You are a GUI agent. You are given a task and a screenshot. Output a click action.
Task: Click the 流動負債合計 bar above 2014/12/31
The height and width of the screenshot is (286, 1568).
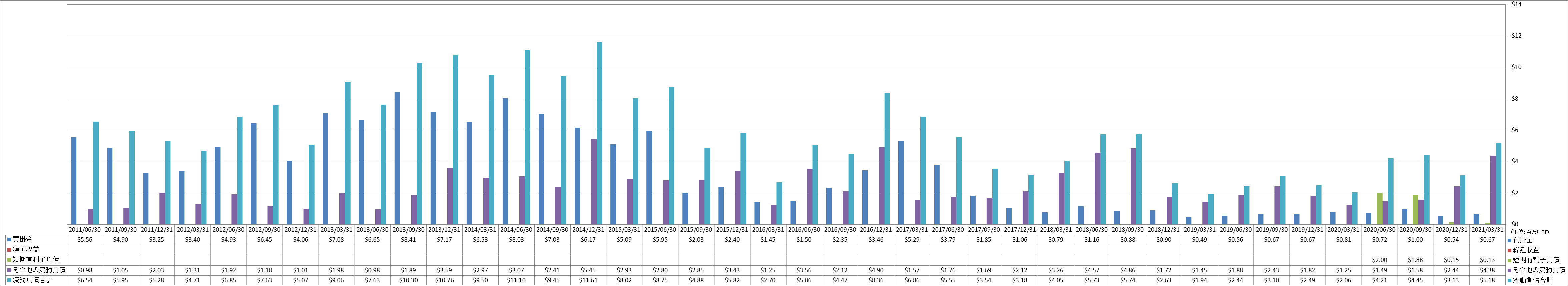tap(600, 133)
